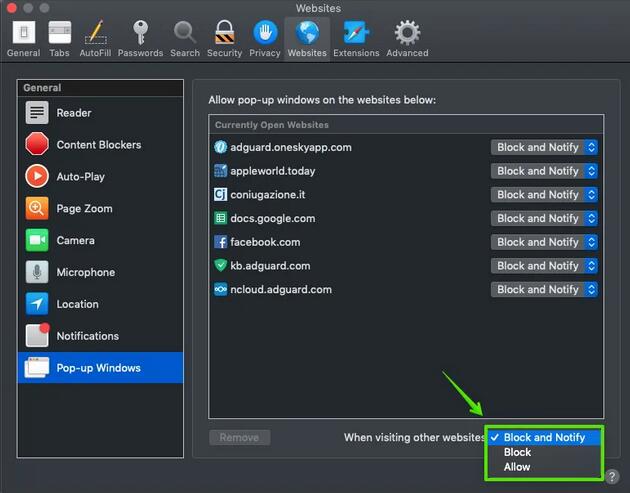Select coniugazione.it row in website list
This screenshot has height=493, width=630.
tap(350, 195)
